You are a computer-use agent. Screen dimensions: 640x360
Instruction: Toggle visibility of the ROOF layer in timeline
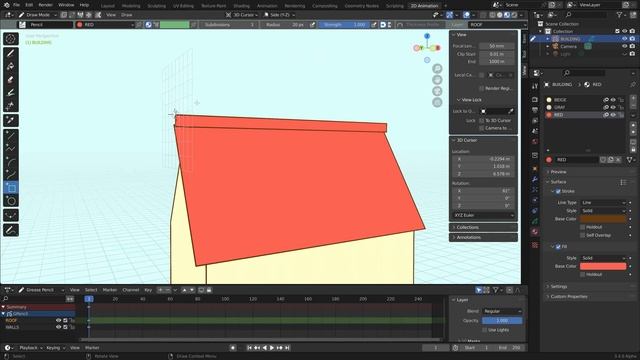pos(58,320)
